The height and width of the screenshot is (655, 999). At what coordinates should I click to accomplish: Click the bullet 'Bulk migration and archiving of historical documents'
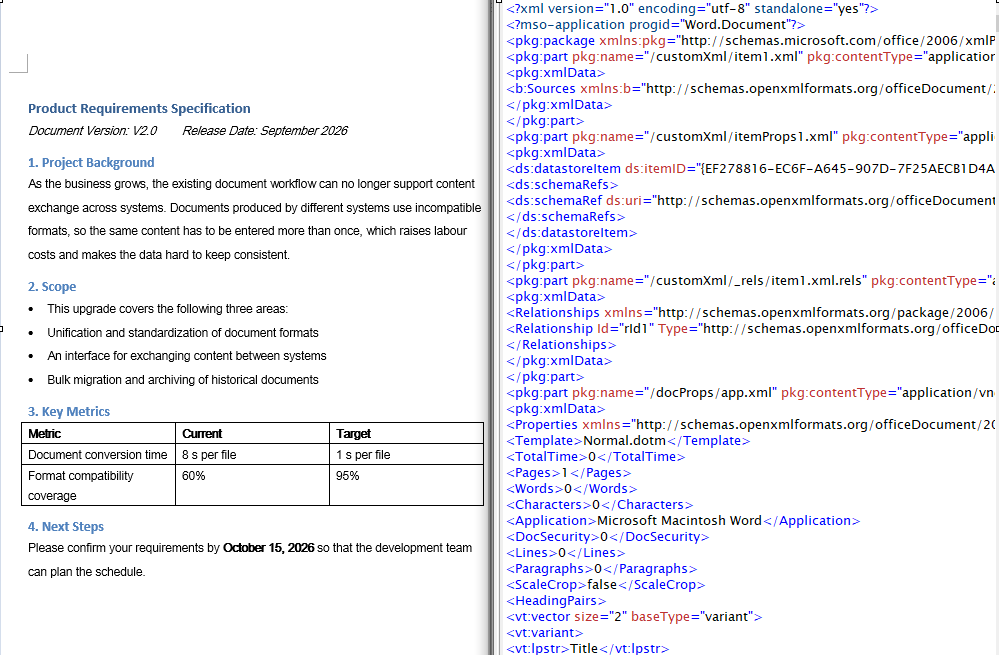[183, 380]
